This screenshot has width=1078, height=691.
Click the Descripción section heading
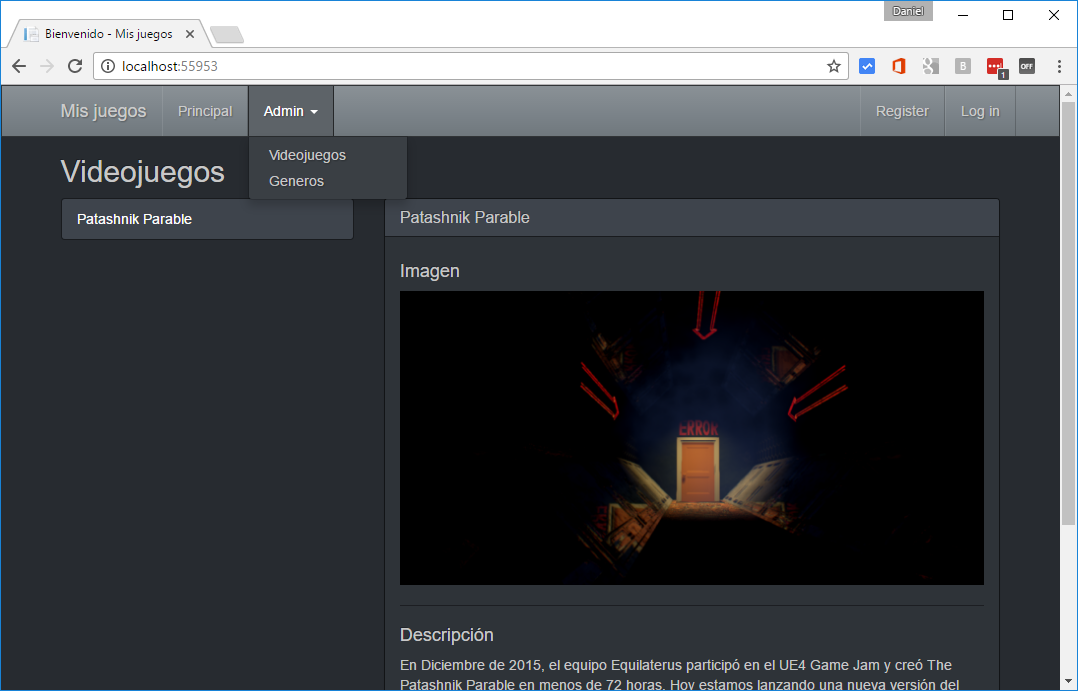(x=447, y=635)
